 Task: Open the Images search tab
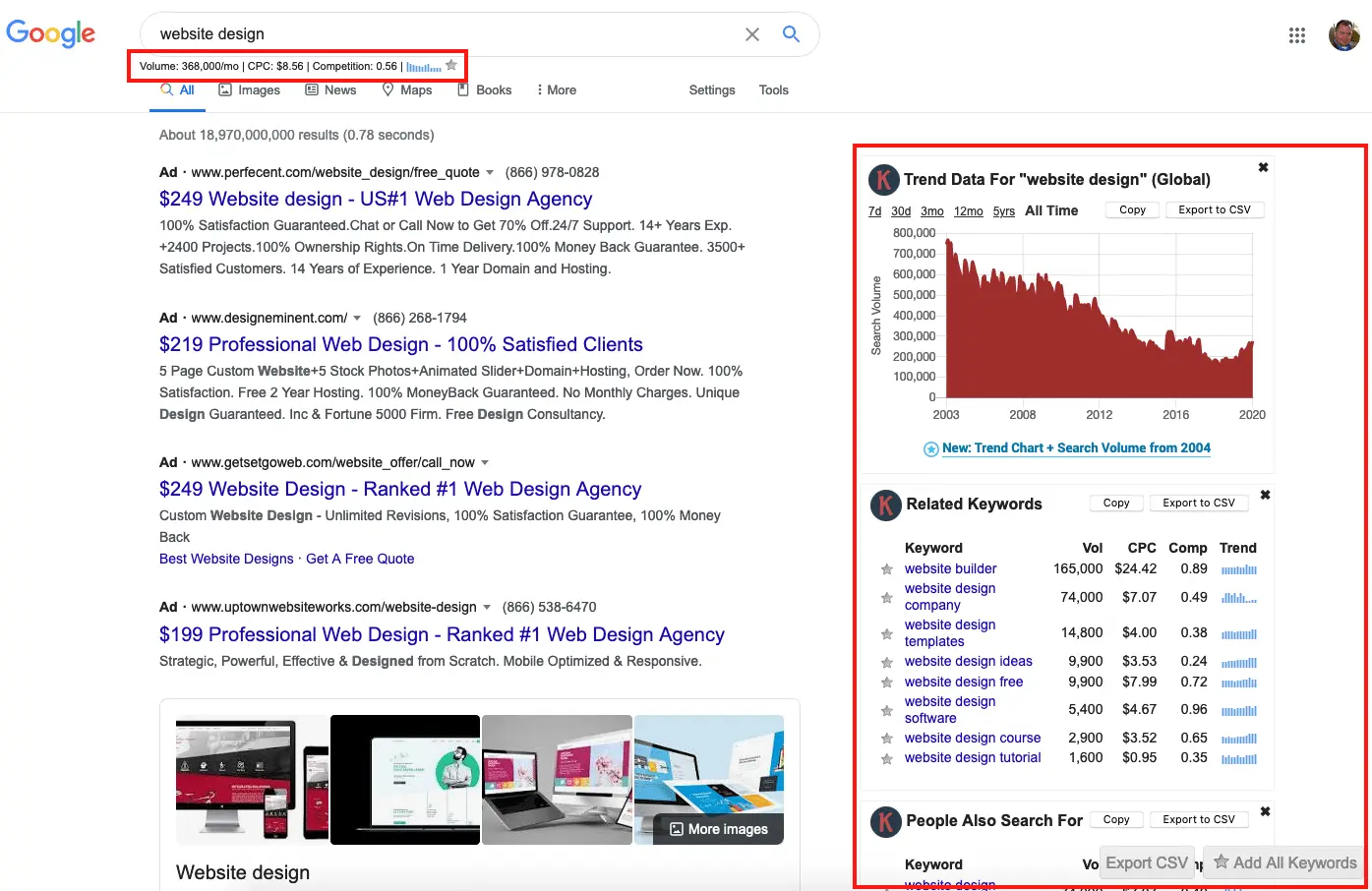click(249, 90)
